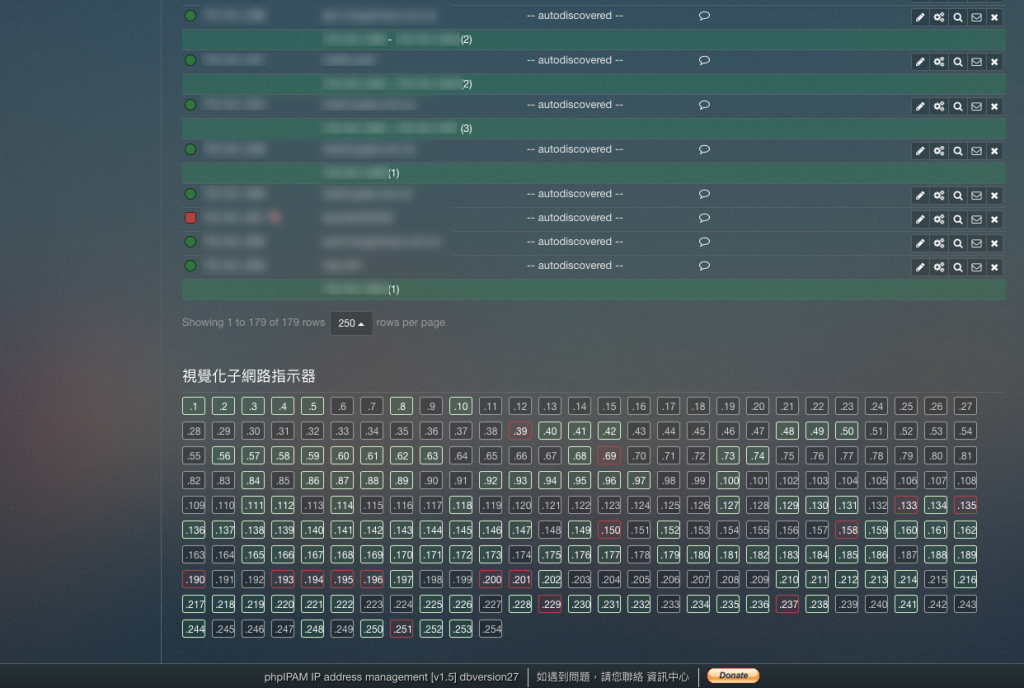Viewport: 1024px width, 688px height.
Task: Select address .10 in the subnet map
Action: click(461, 406)
